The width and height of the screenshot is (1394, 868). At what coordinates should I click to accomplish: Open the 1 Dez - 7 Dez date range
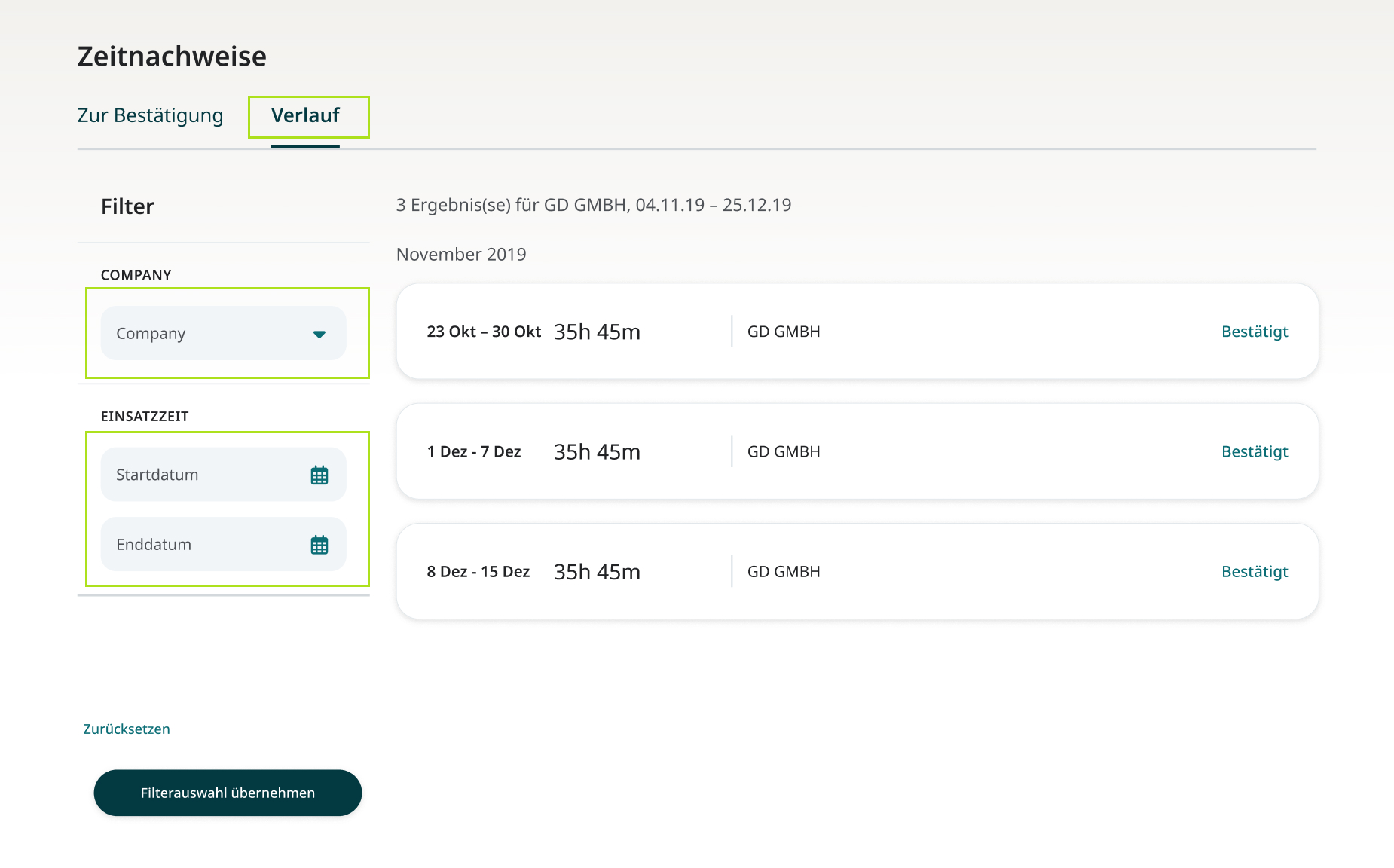click(474, 451)
